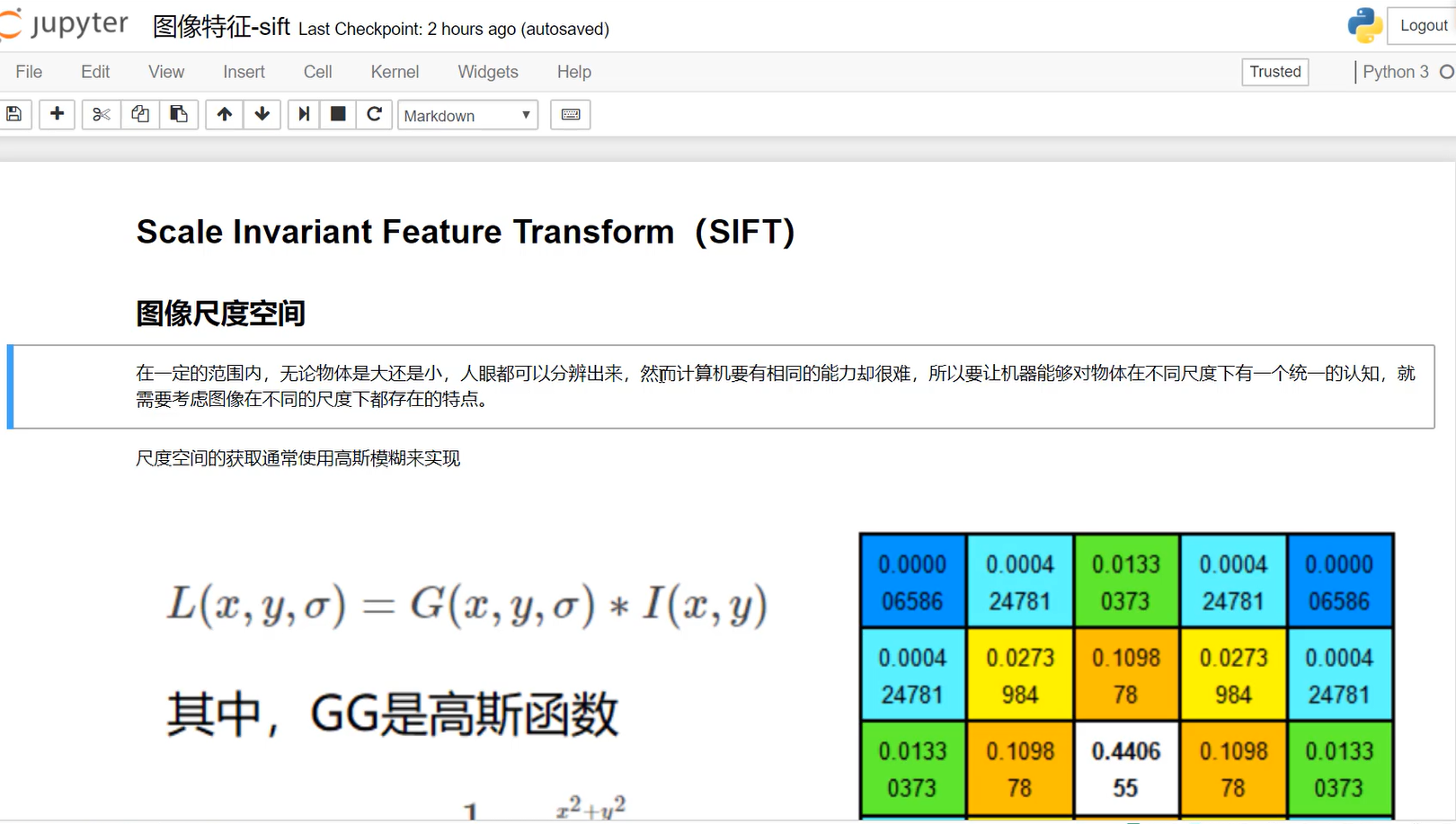1456x824 pixels.
Task: Open the Cell menu
Action: pos(317,72)
